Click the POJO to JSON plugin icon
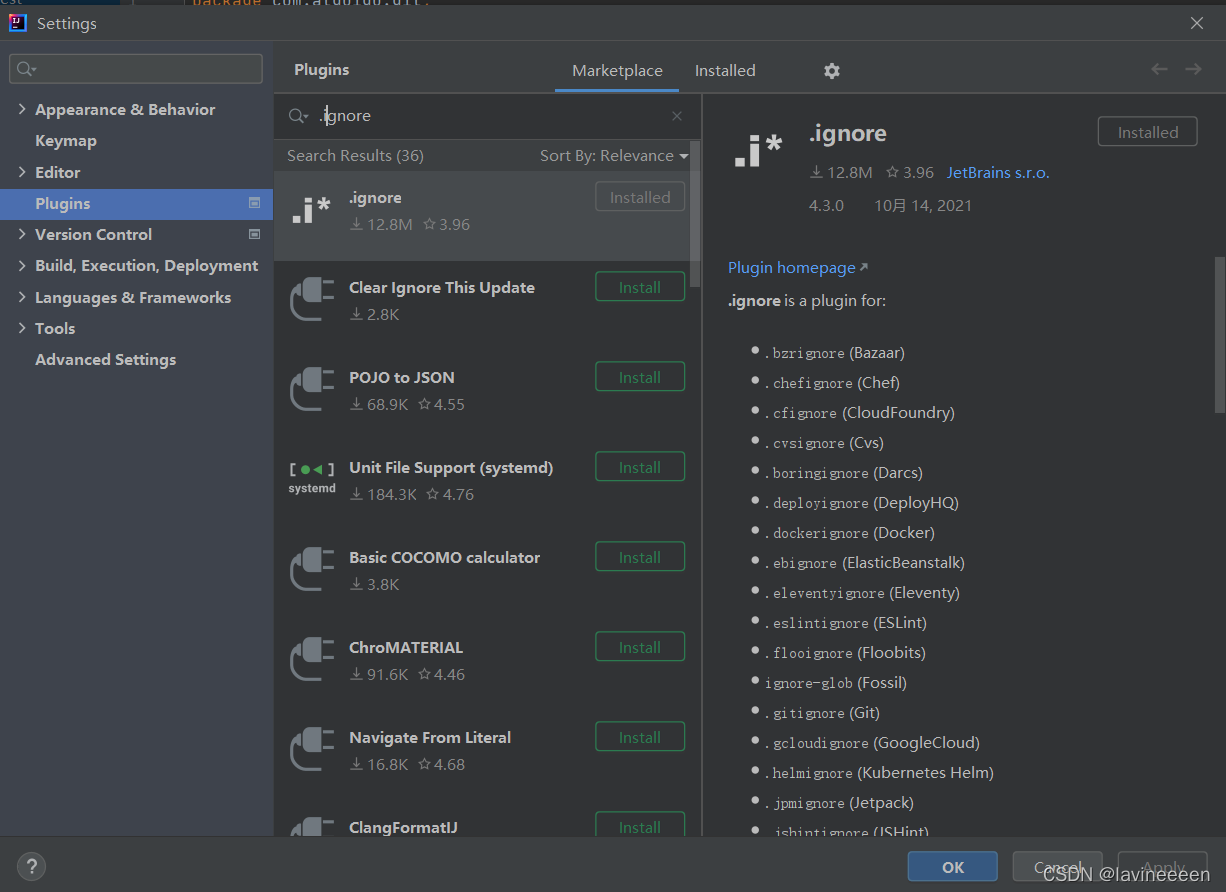 [311, 391]
